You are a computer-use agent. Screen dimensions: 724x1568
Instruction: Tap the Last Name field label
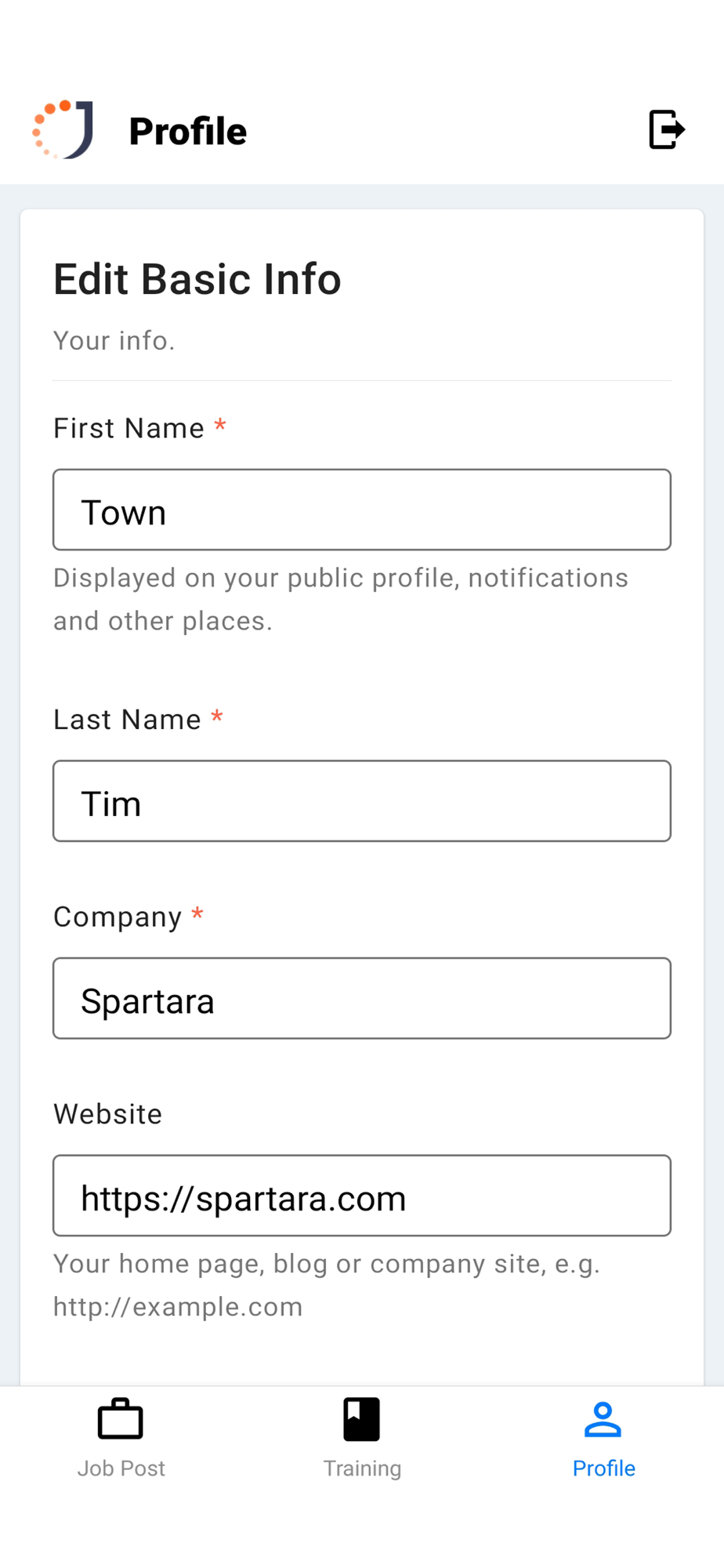pos(127,720)
